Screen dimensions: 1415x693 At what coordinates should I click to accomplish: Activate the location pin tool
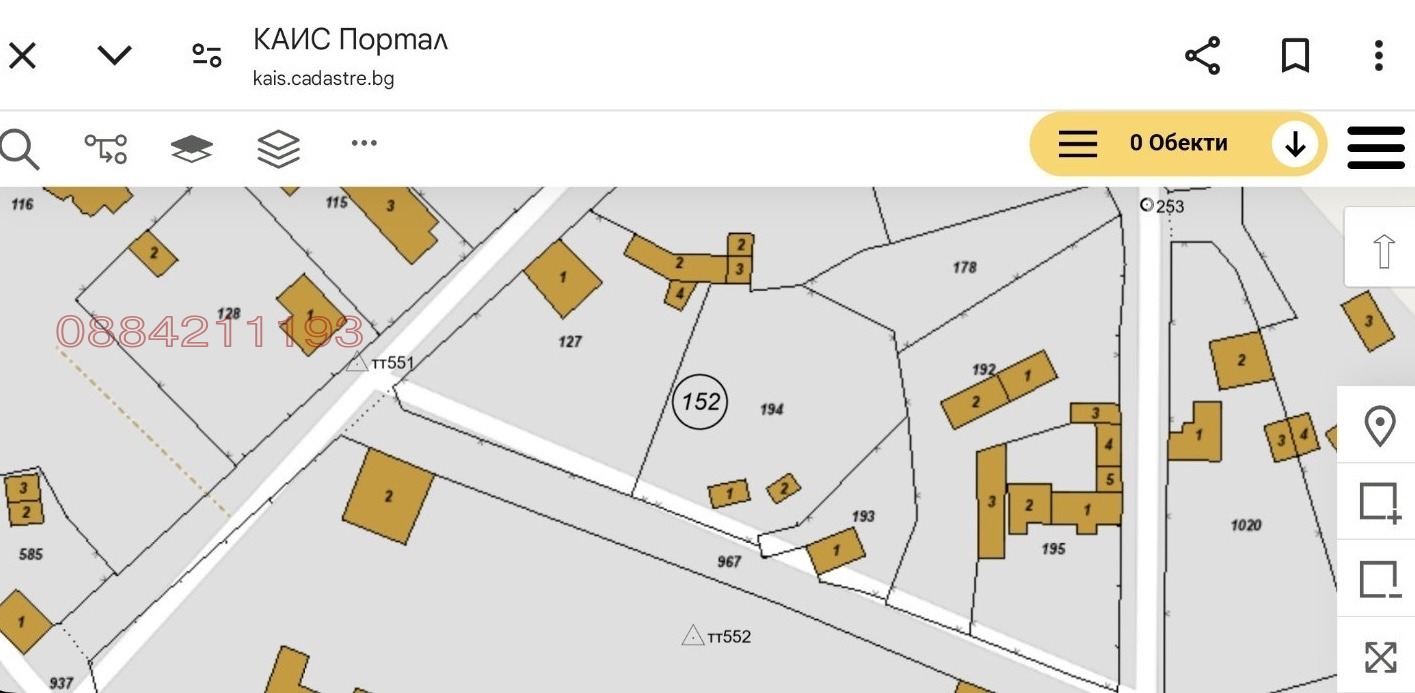(1380, 427)
